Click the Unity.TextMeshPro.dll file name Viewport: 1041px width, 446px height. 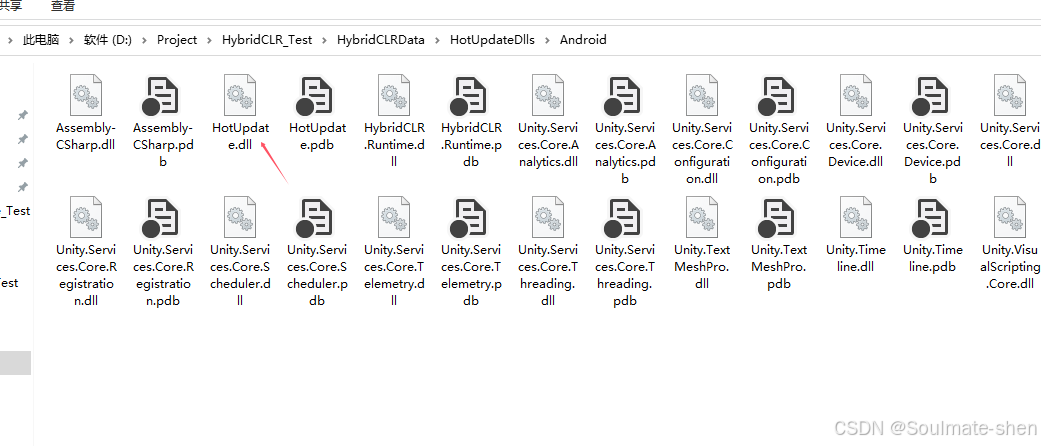[702, 267]
